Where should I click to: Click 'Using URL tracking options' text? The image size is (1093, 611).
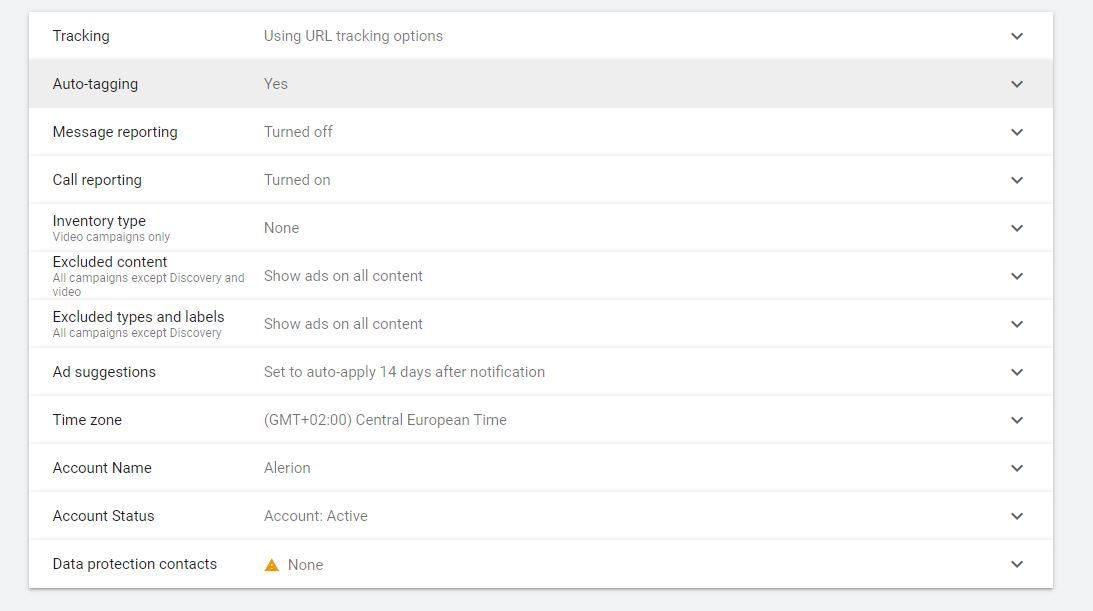tap(353, 36)
